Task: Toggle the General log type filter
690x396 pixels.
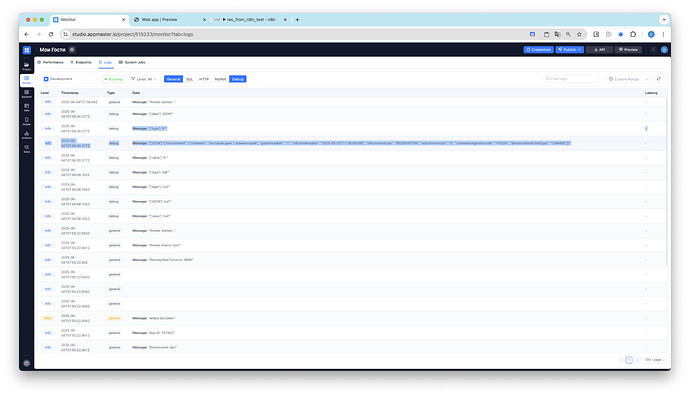Action: click(x=173, y=79)
